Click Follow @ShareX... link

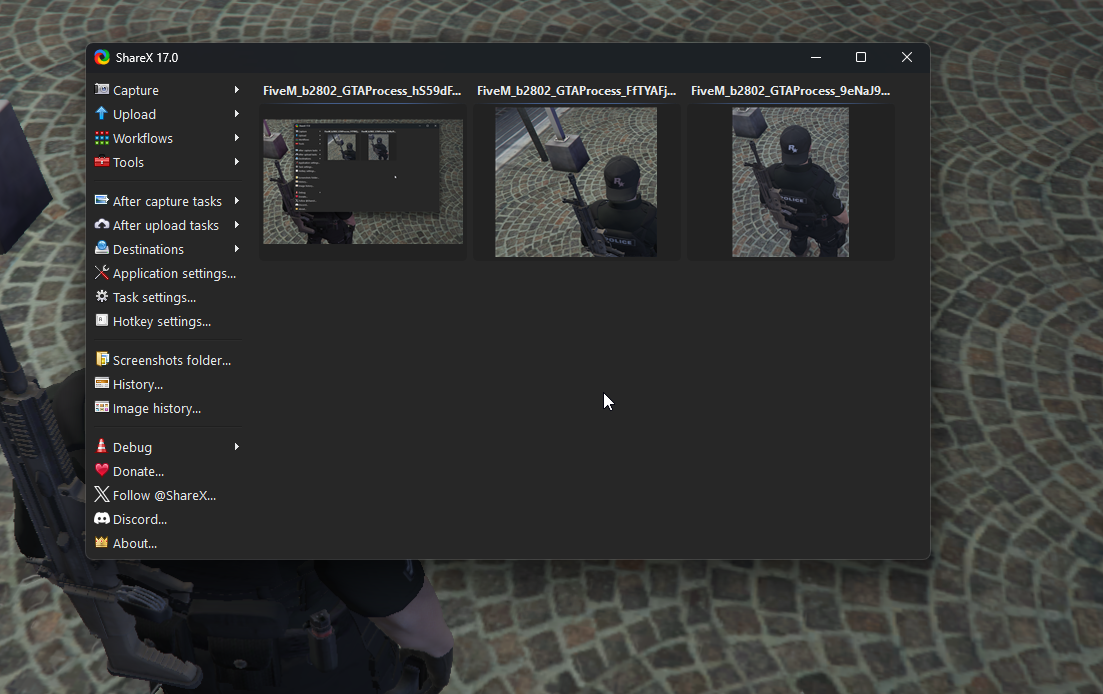pos(167,495)
